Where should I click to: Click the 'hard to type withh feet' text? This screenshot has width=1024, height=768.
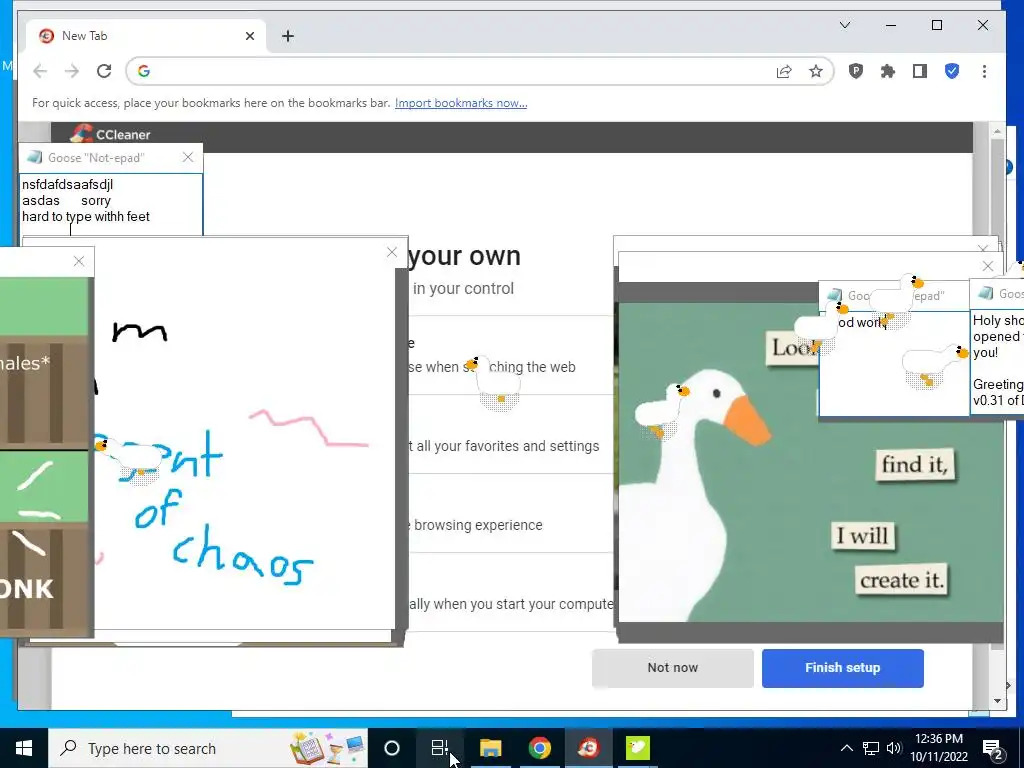click(x=86, y=216)
